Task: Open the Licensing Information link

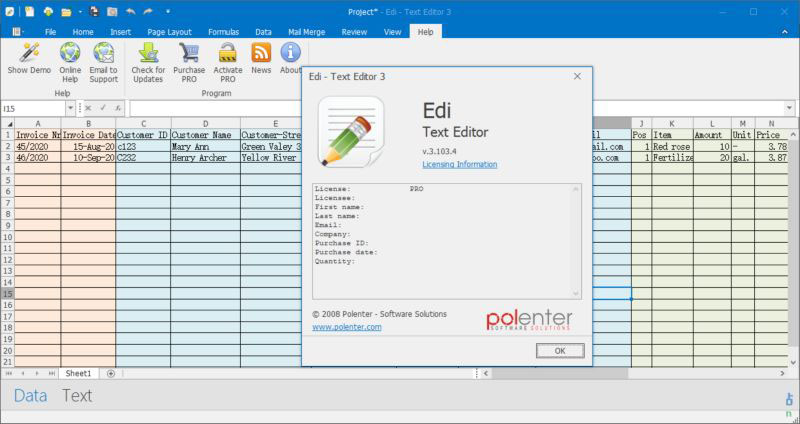Action: pos(460,164)
